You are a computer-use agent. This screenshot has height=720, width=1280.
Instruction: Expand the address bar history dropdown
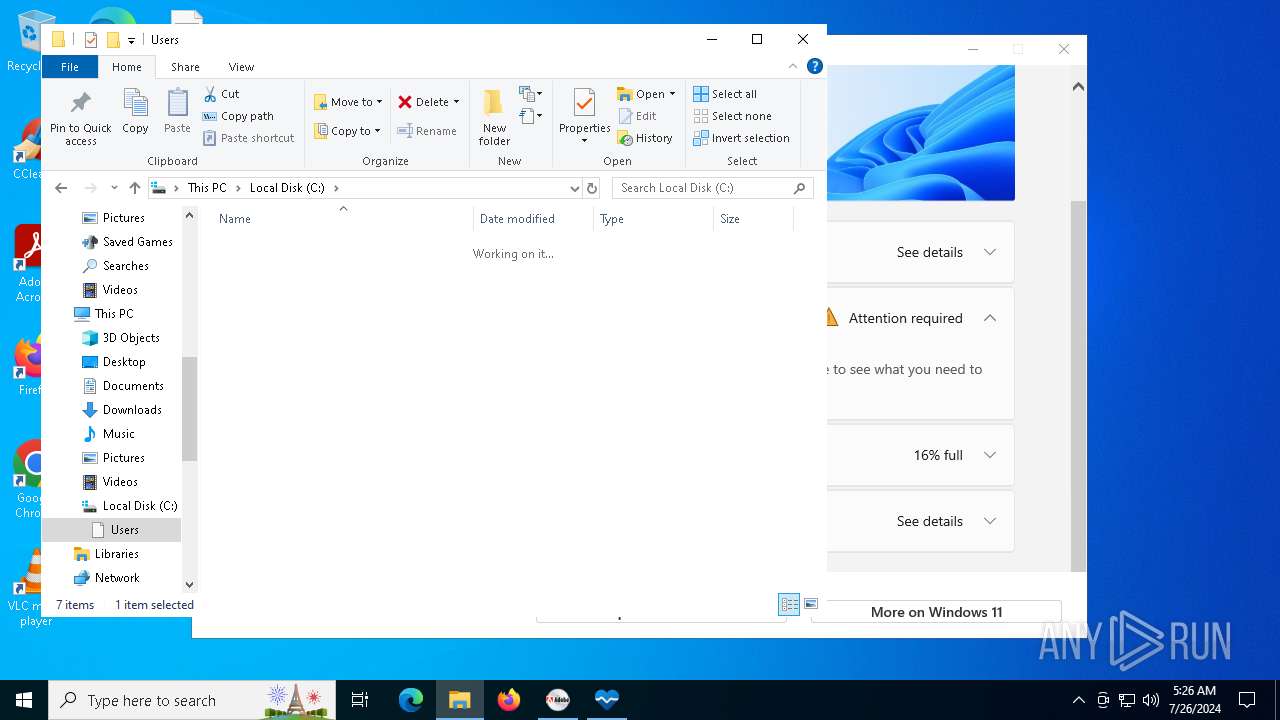click(574, 188)
